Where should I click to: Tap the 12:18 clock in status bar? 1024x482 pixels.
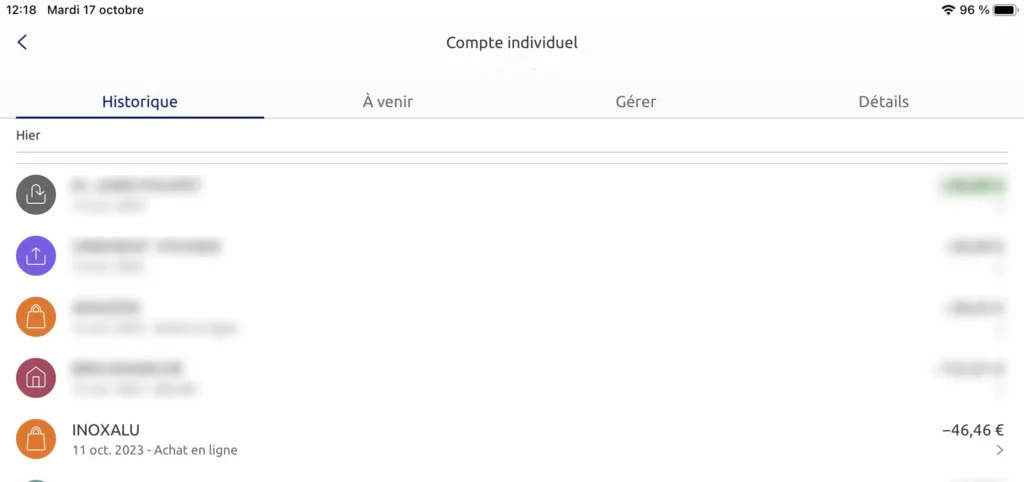click(x=21, y=10)
